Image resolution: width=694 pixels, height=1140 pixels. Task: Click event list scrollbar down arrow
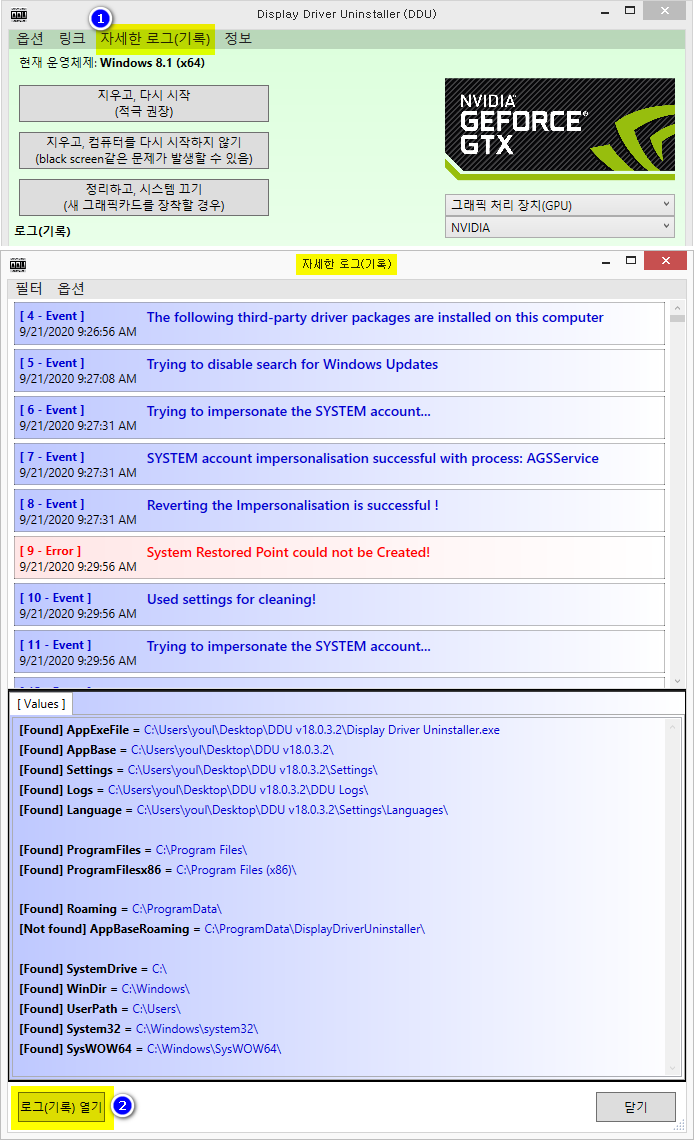[677, 681]
